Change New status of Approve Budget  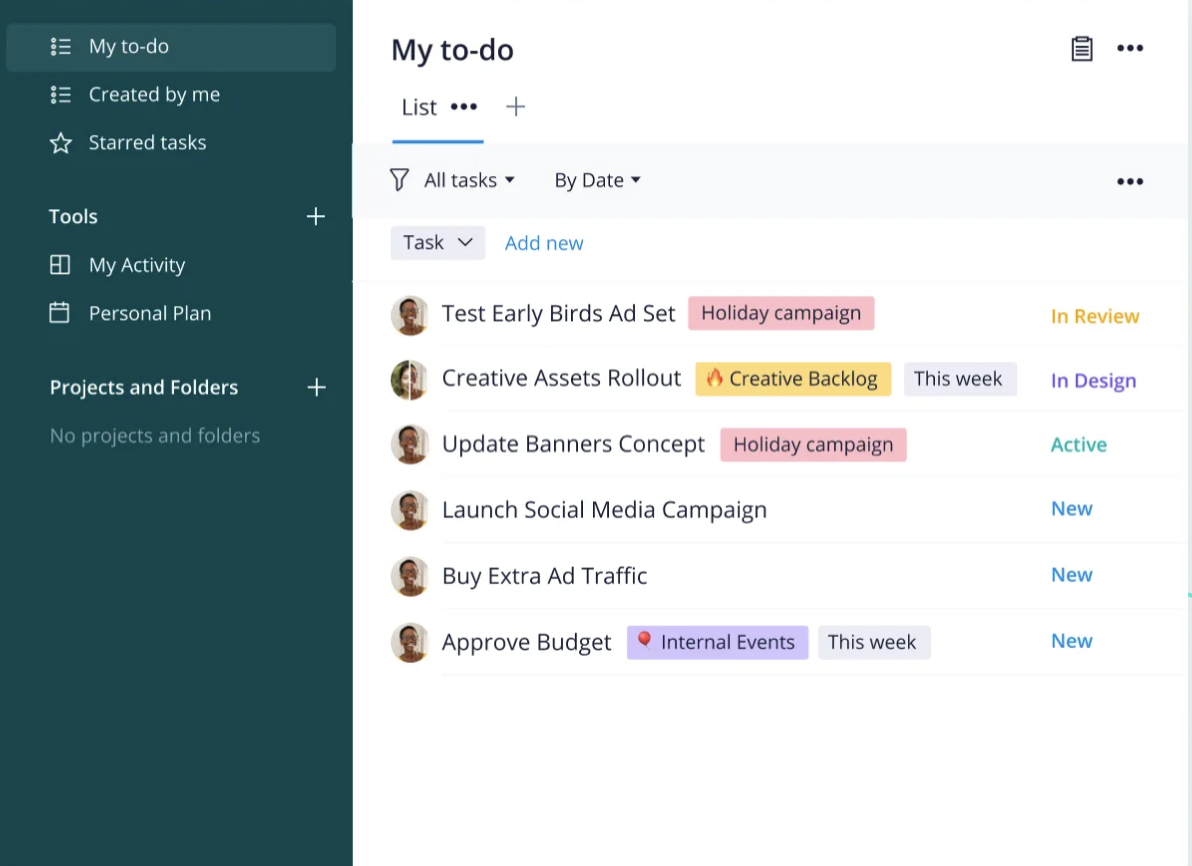(1072, 641)
